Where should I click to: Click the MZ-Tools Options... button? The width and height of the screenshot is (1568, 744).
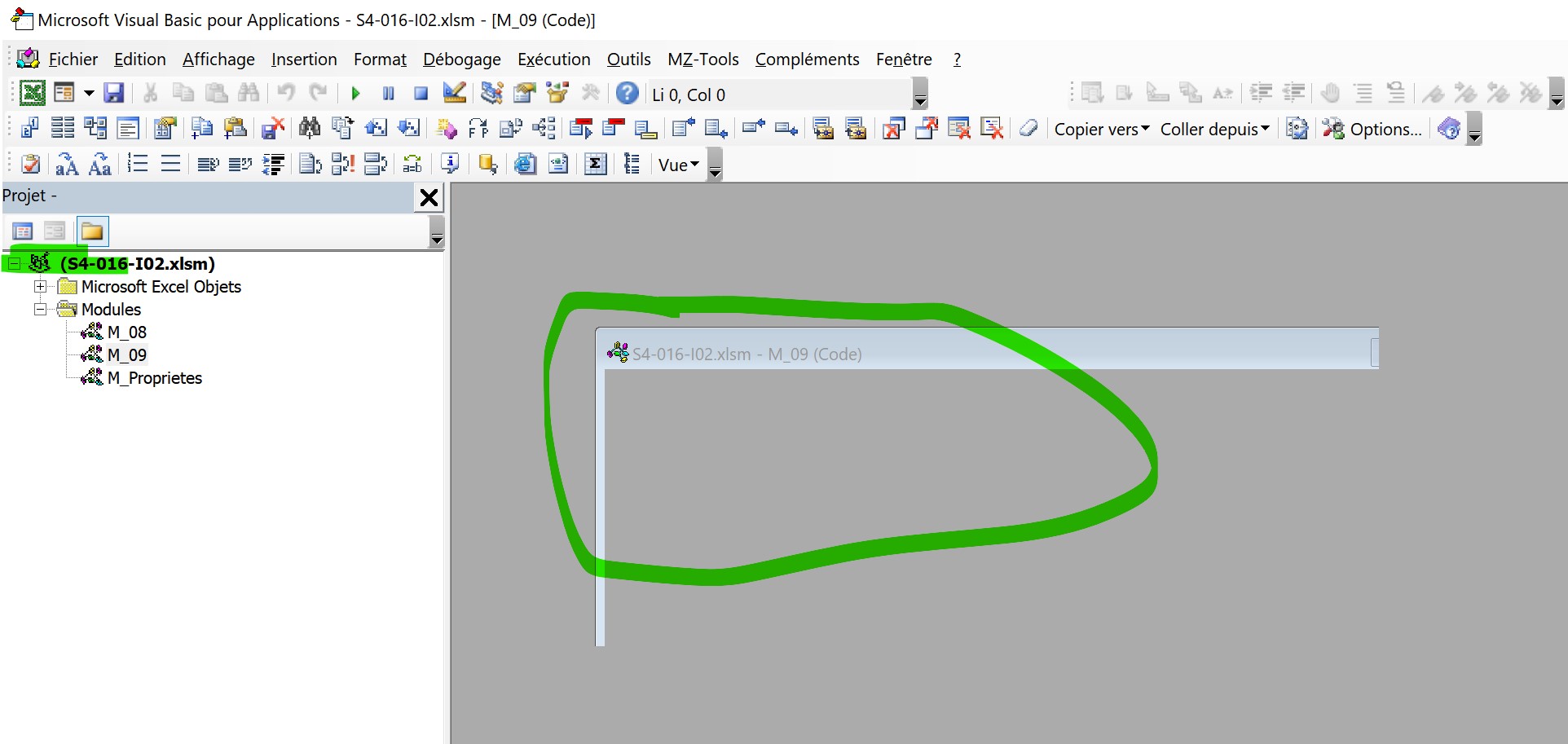point(1372,129)
